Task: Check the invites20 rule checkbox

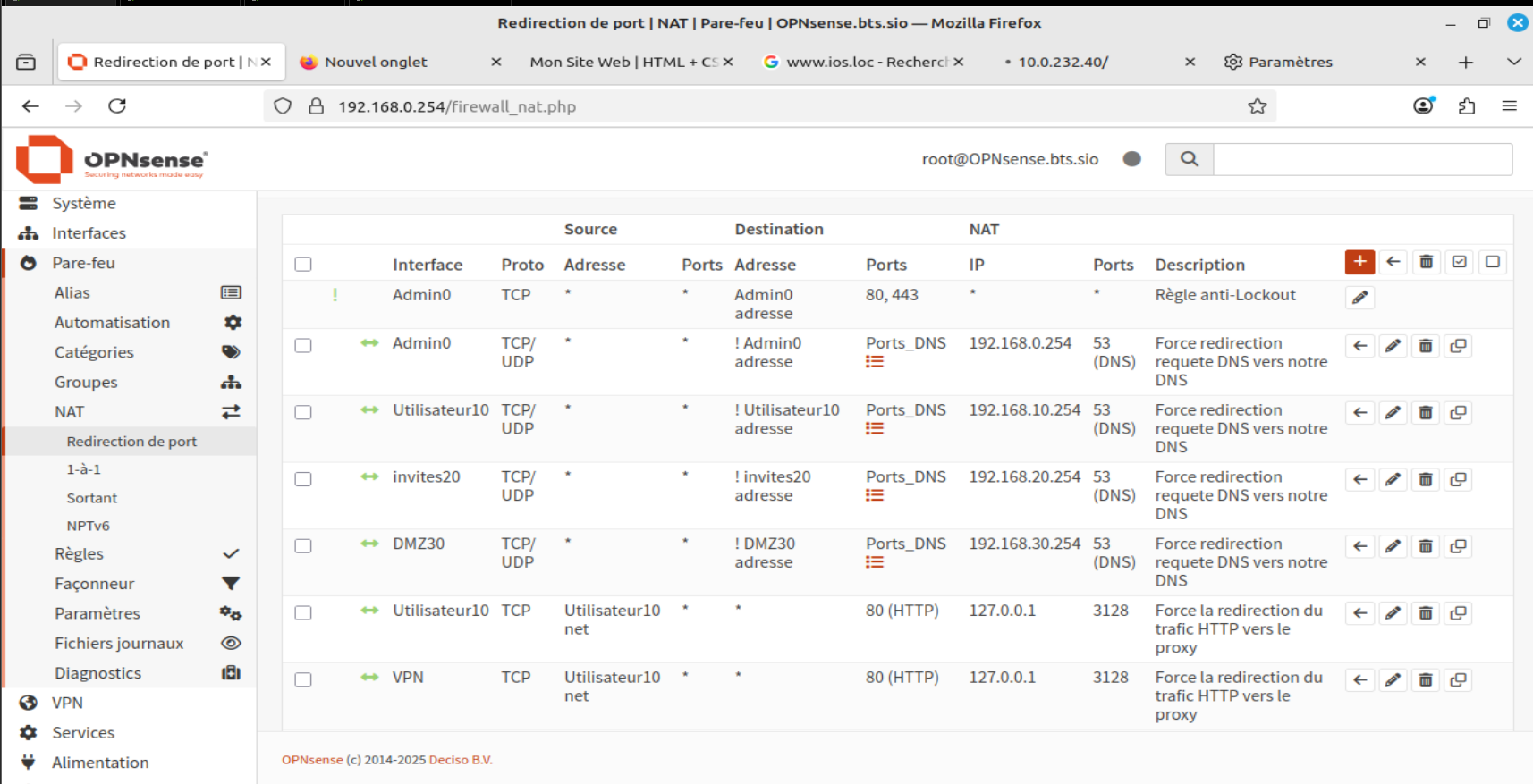Action: [303, 480]
